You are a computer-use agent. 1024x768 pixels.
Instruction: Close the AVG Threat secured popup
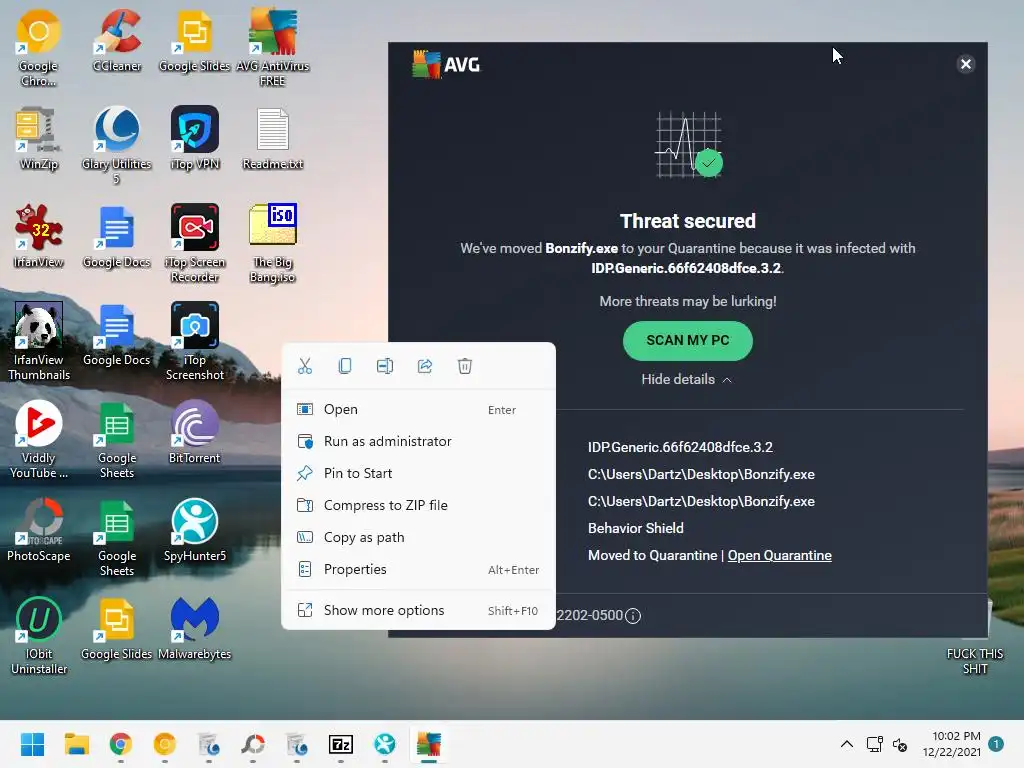coord(965,64)
